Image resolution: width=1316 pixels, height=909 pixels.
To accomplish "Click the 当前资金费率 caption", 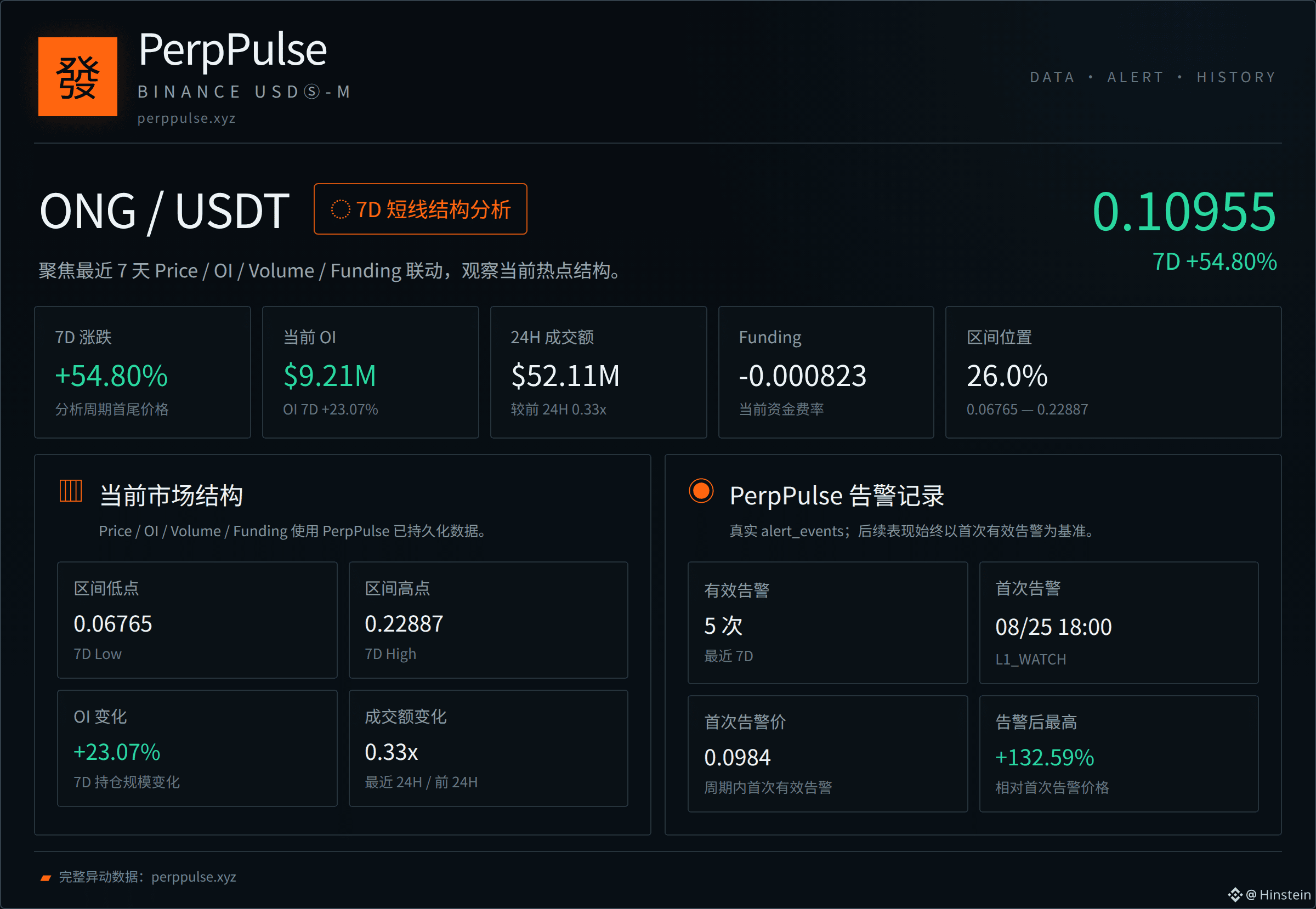I will pyautogui.click(x=781, y=409).
